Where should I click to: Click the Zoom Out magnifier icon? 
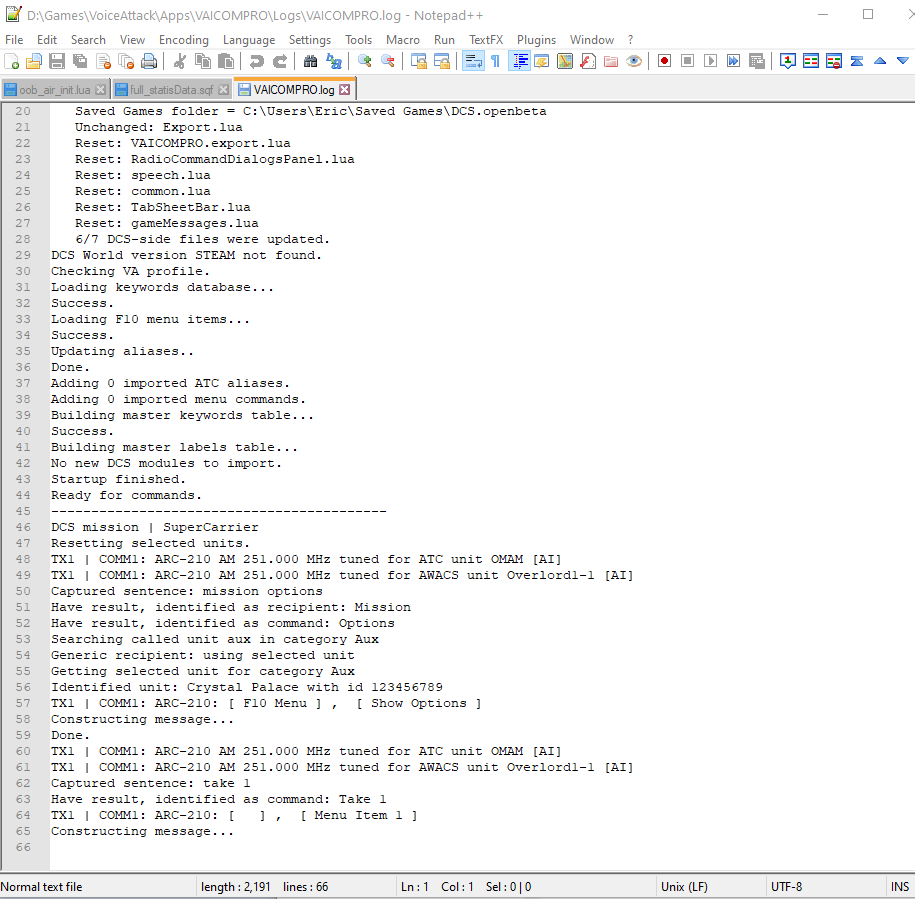tap(387, 61)
